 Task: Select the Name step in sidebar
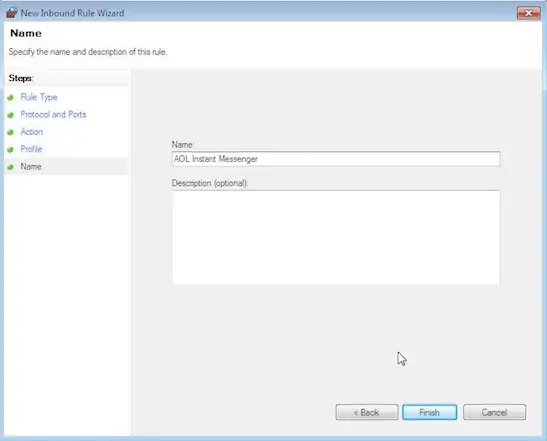[x=31, y=166]
